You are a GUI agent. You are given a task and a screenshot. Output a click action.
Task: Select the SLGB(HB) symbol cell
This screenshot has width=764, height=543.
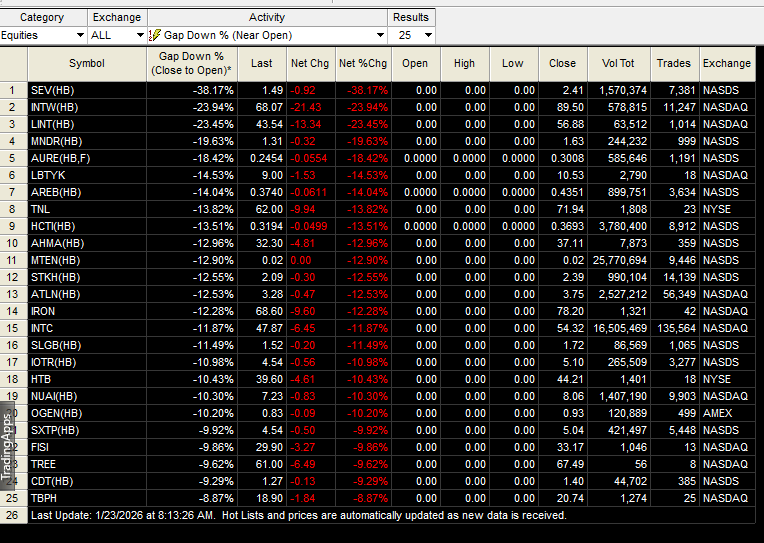point(87,345)
